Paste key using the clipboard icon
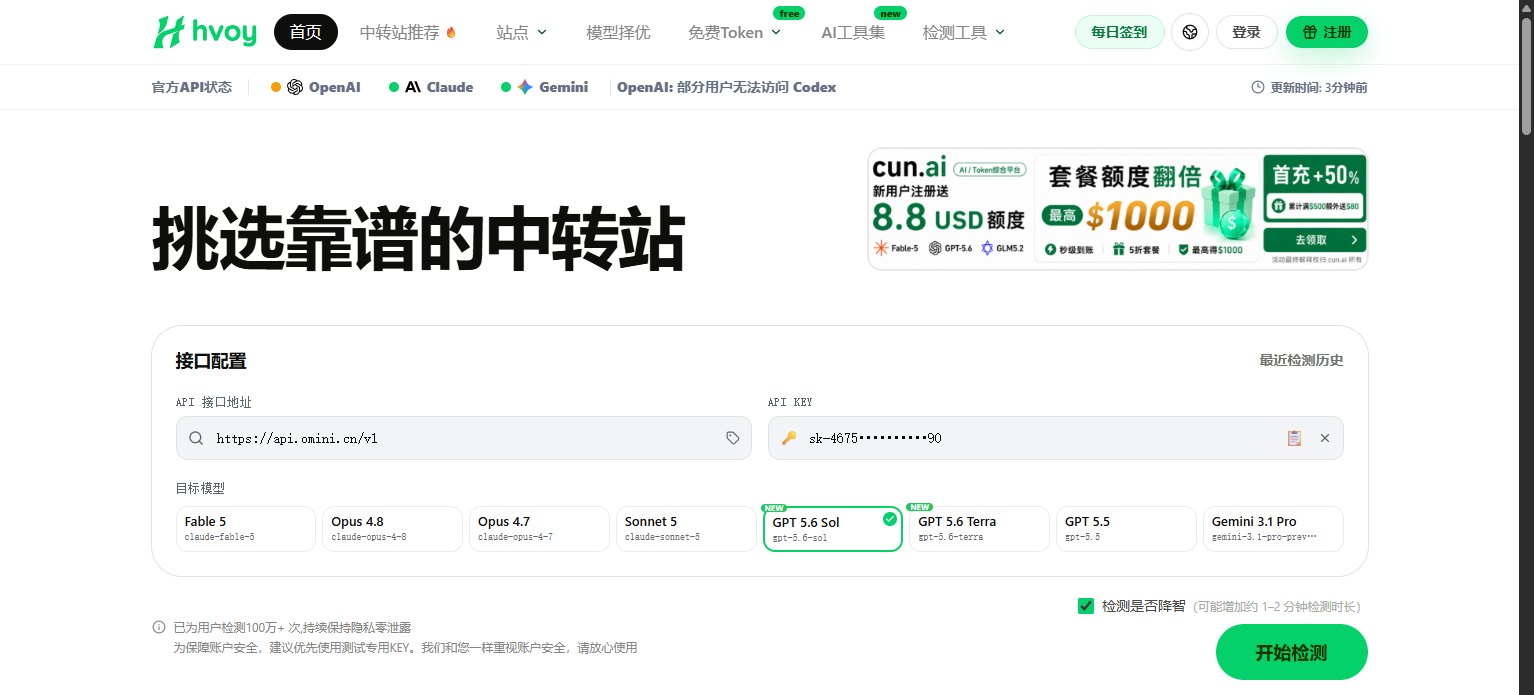Image resolution: width=1534 pixels, height=695 pixels. pos(1294,438)
